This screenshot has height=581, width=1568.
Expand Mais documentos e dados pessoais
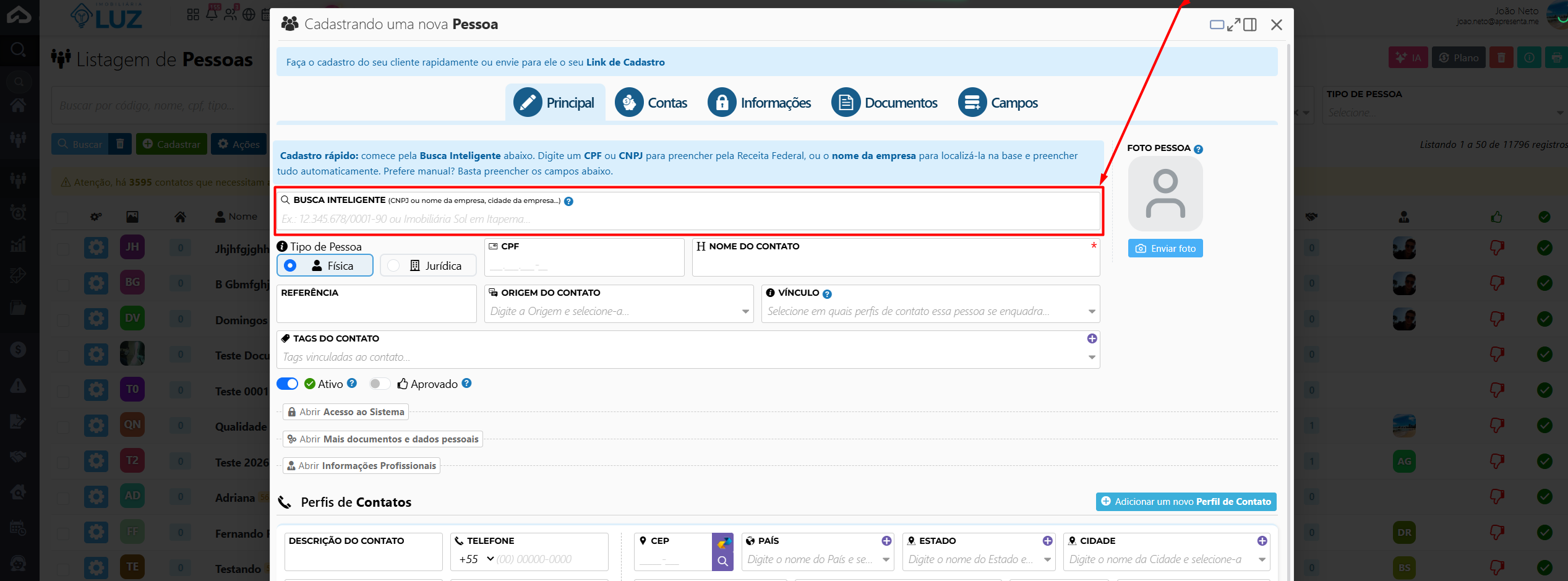tap(383, 439)
